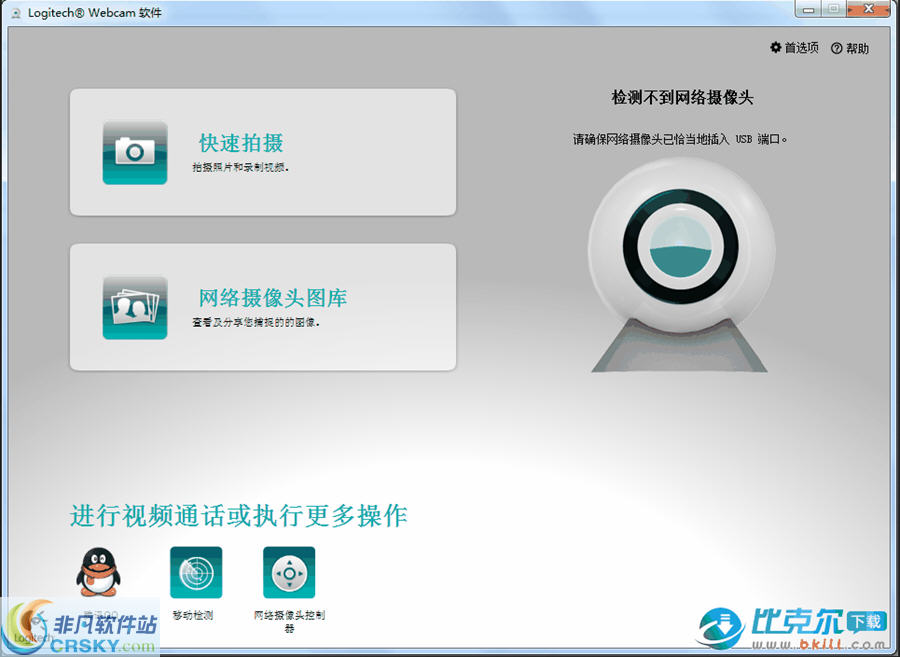900x657 pixels.
Task: Launch the 移动检测 motion detection tool icon
Action: click(x=196, y=573)
